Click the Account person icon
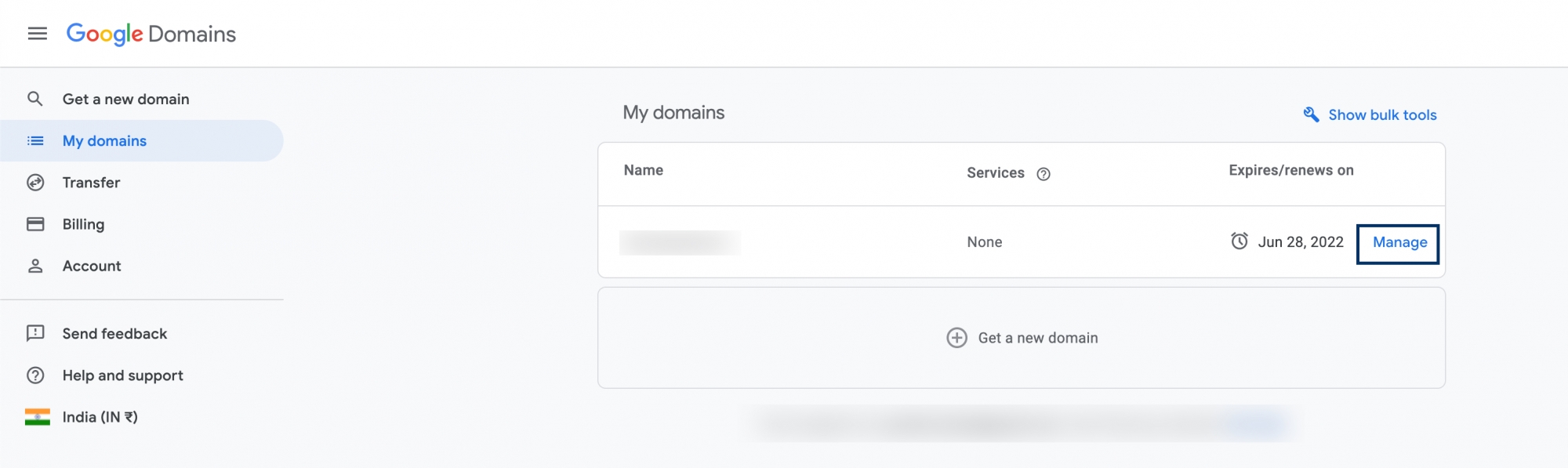The image size is (1568, 468). pos(35,266)
